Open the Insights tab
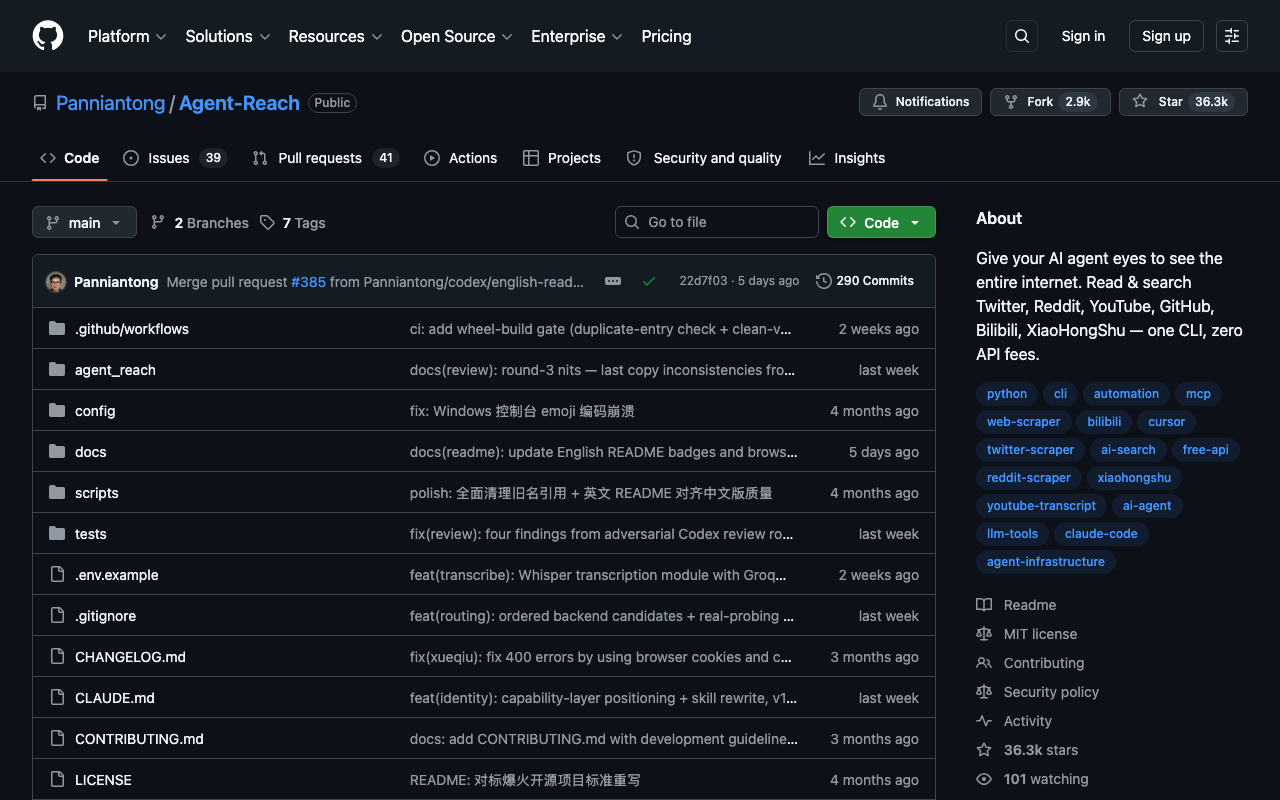The width and height of the screenshot is (1280, 800). tap(847, 158)
